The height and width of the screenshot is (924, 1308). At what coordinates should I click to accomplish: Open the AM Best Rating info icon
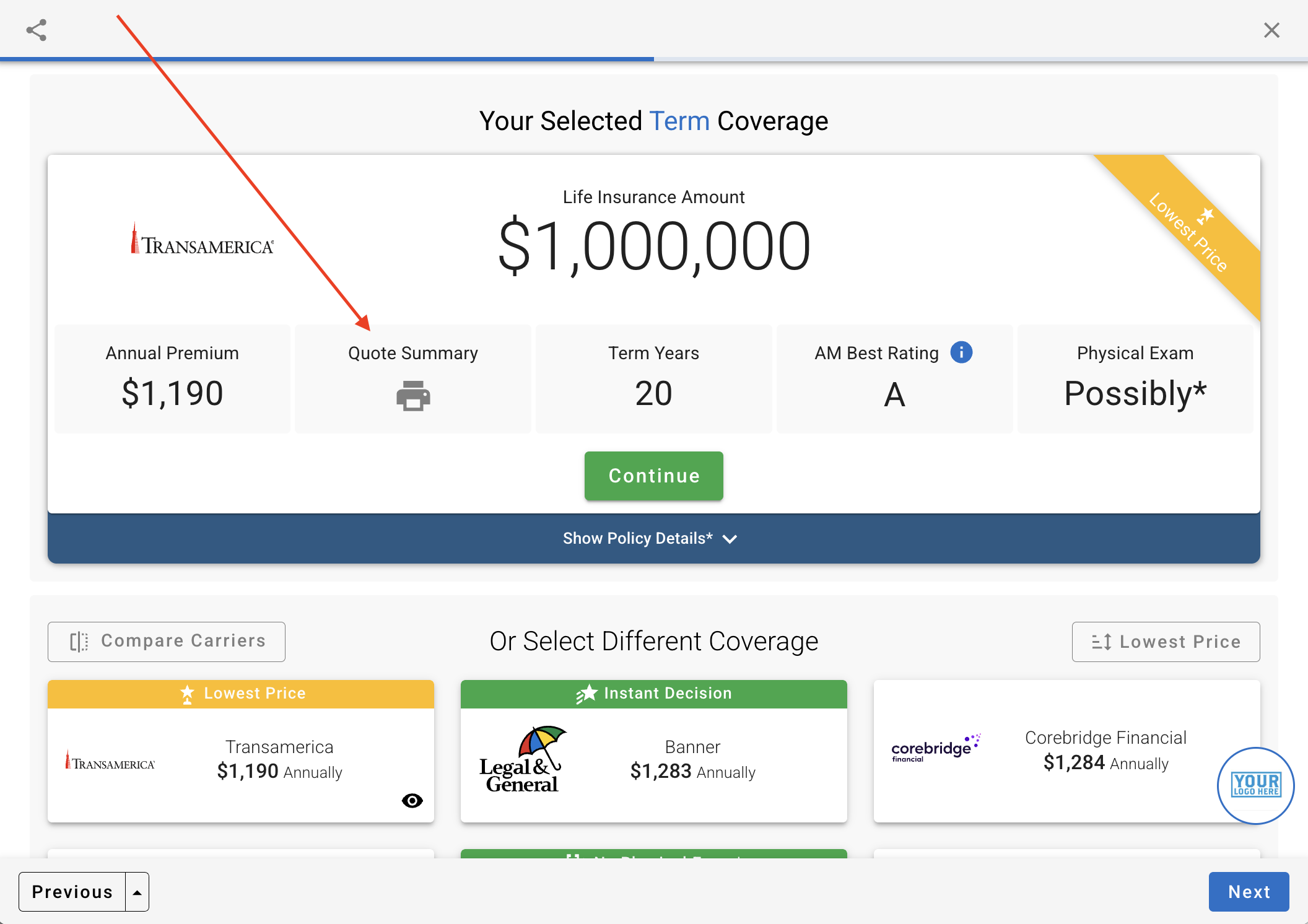click(961, 352)
